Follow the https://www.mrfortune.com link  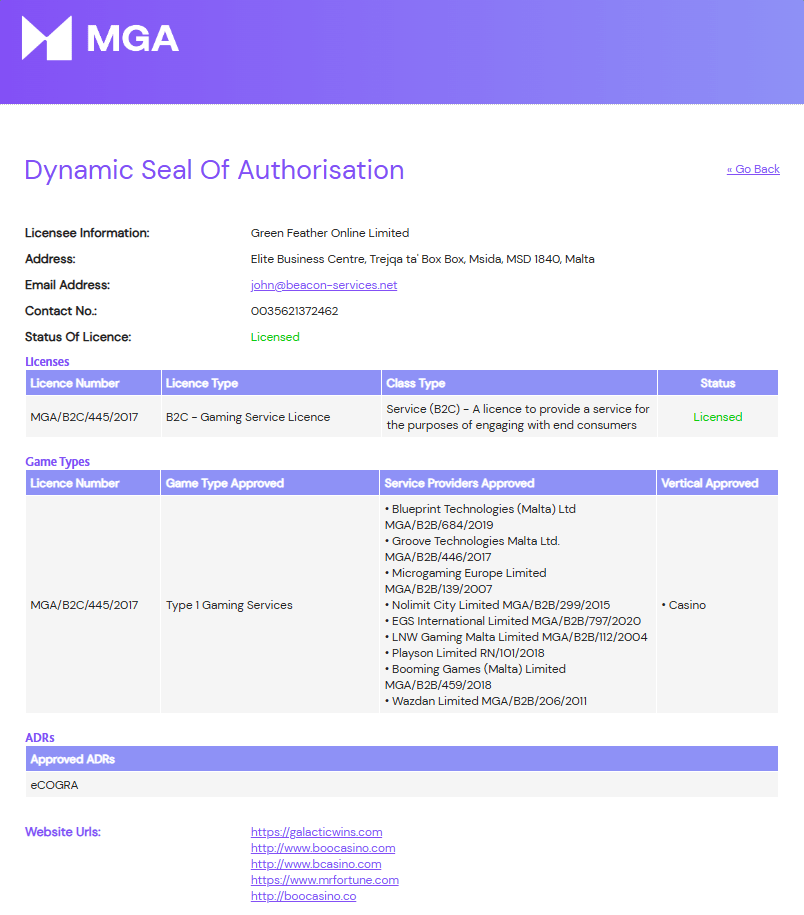tap(325, 880)
